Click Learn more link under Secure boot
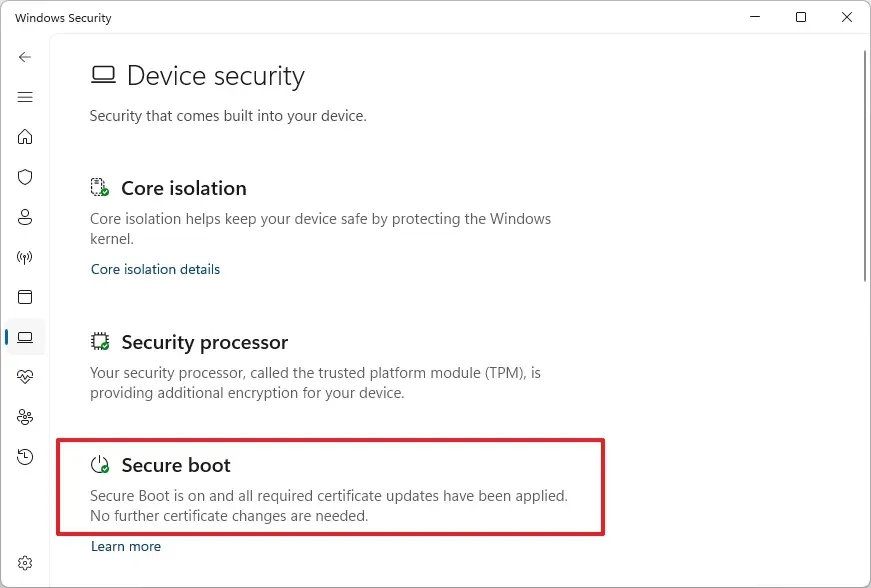The width and height of the screenshot is (871, 588). 126,546
